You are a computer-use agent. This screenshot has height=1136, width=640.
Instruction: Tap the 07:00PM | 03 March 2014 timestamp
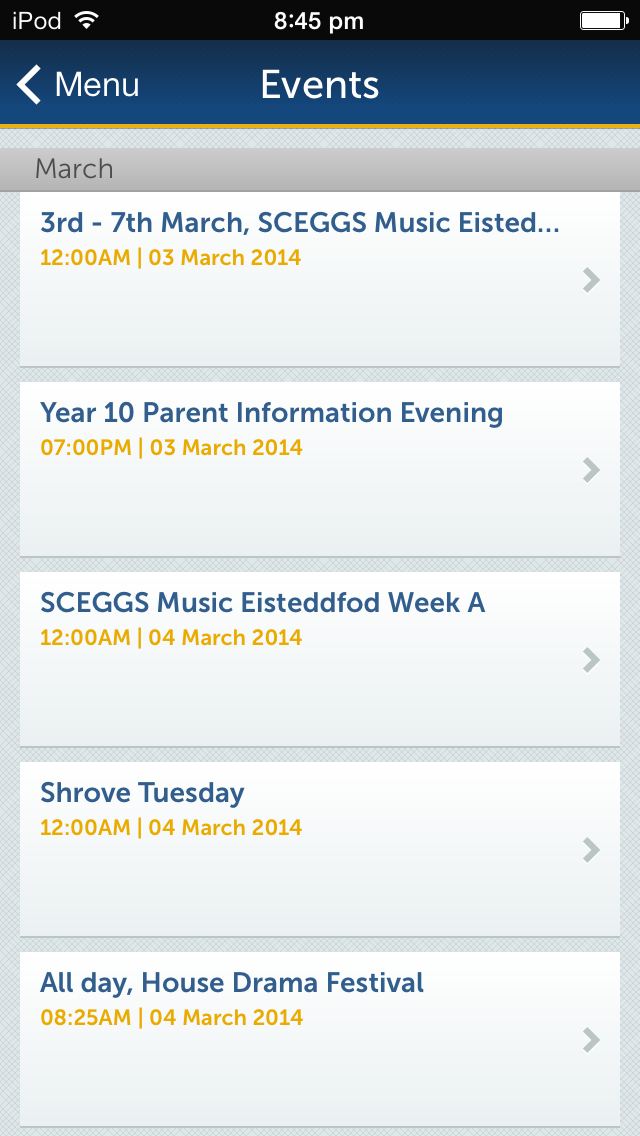[171, 448]
